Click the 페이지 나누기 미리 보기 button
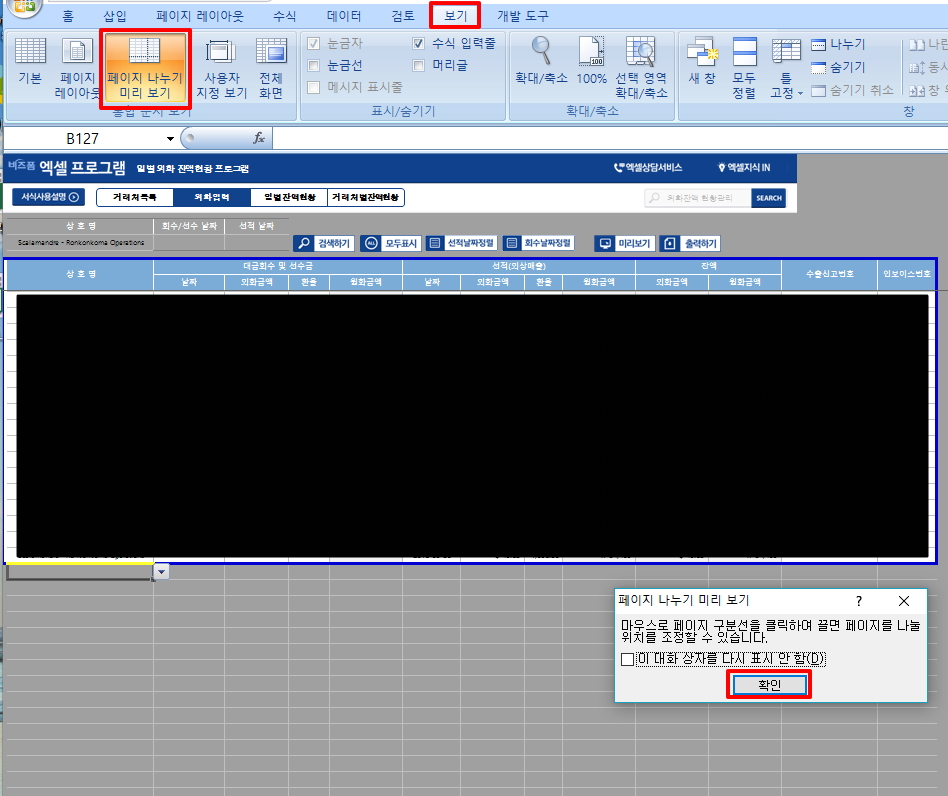Screen dimensions: 948x796 (x=145, y=66)
